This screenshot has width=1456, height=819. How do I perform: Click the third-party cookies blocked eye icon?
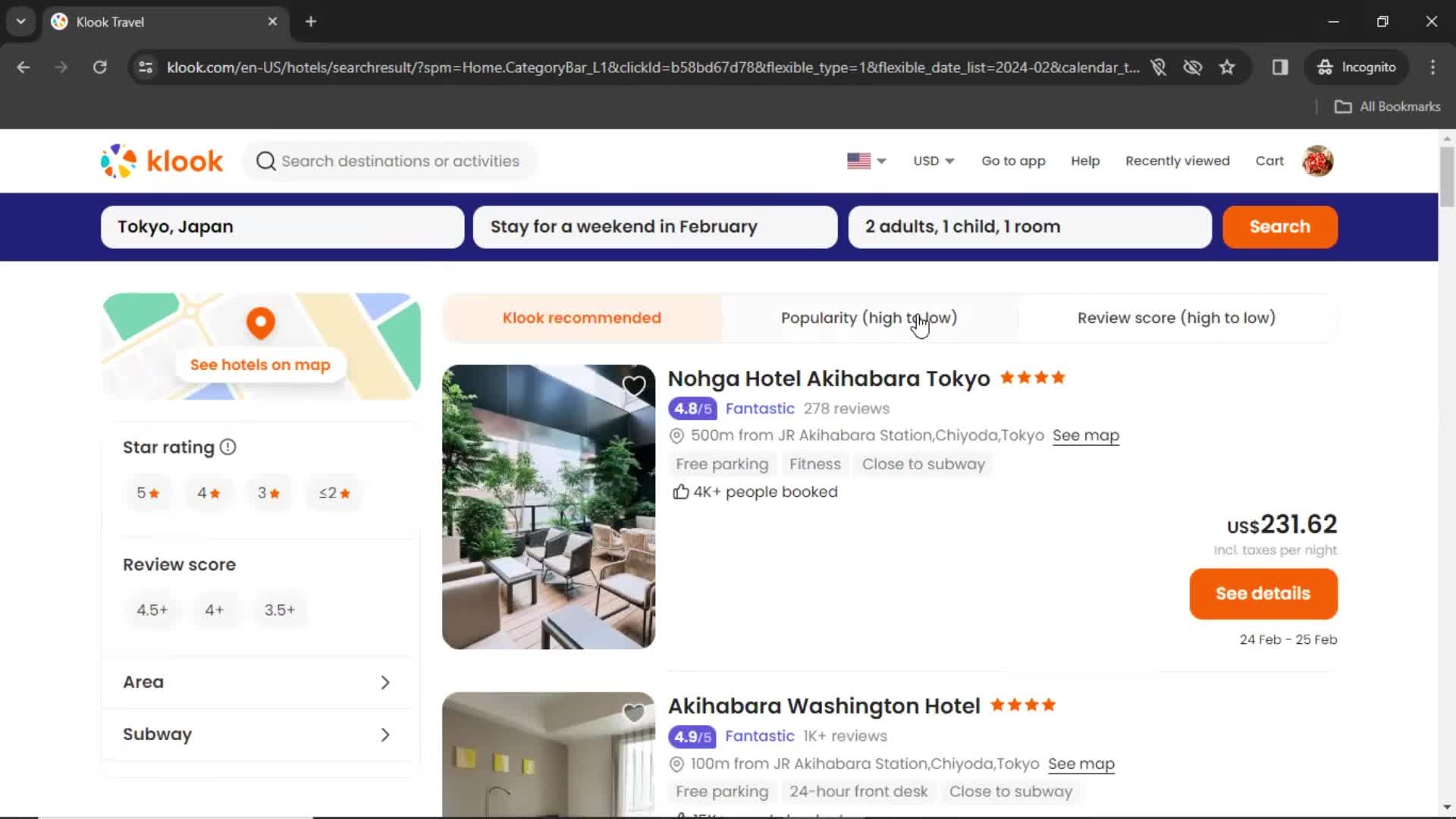click(x=1193, y=67)
